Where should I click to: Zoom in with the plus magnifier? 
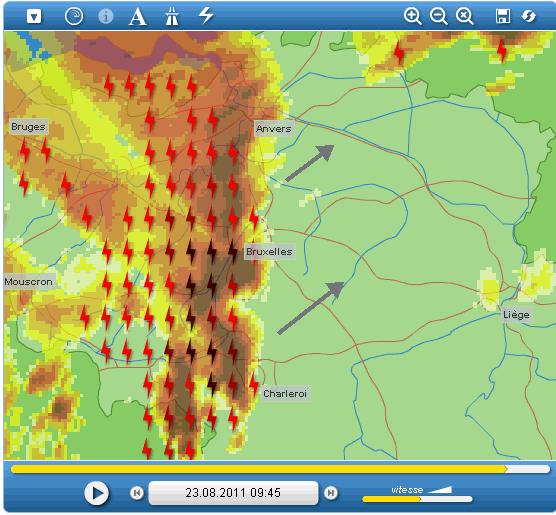click(412, 16)
